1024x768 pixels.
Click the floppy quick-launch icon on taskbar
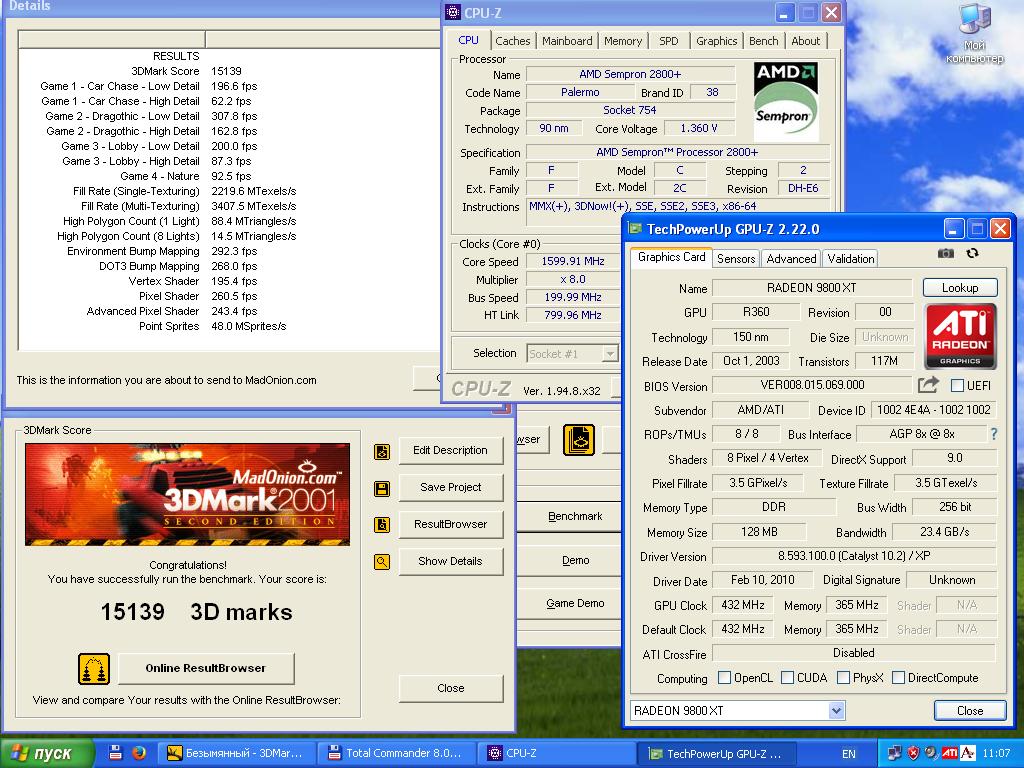click(116, 752)
